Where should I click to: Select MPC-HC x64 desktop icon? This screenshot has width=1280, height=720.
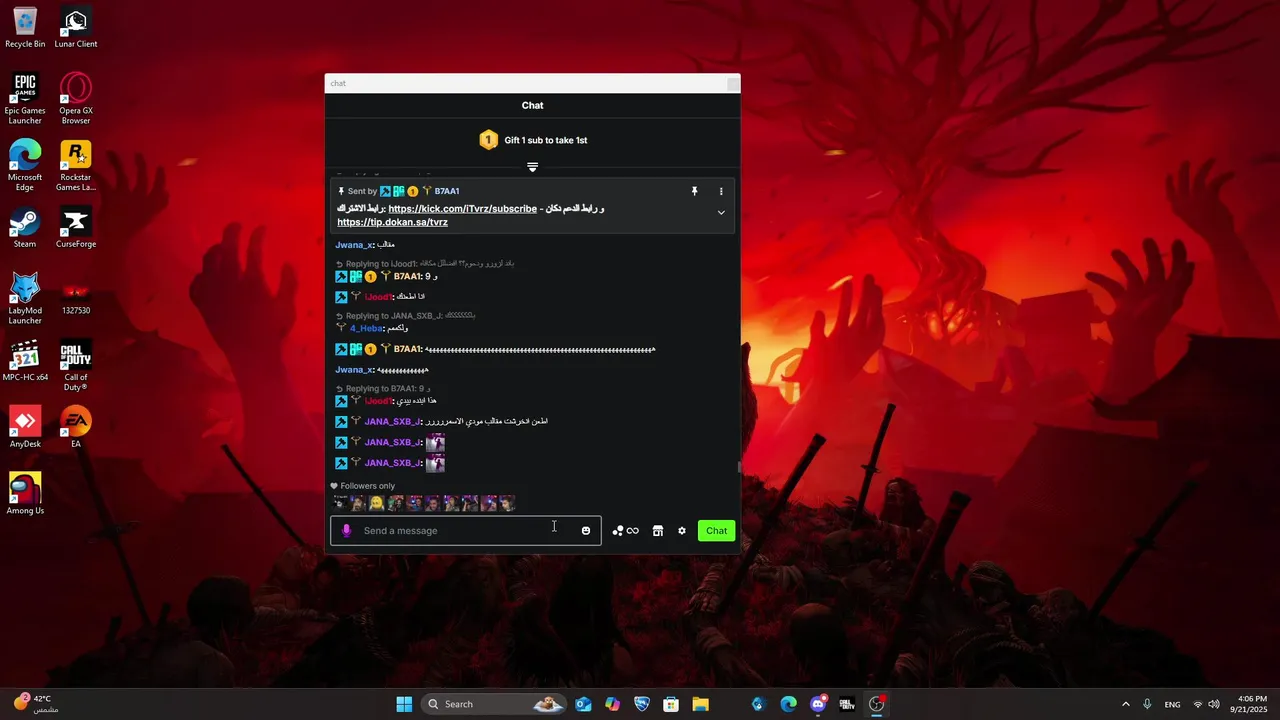(25, 361)
